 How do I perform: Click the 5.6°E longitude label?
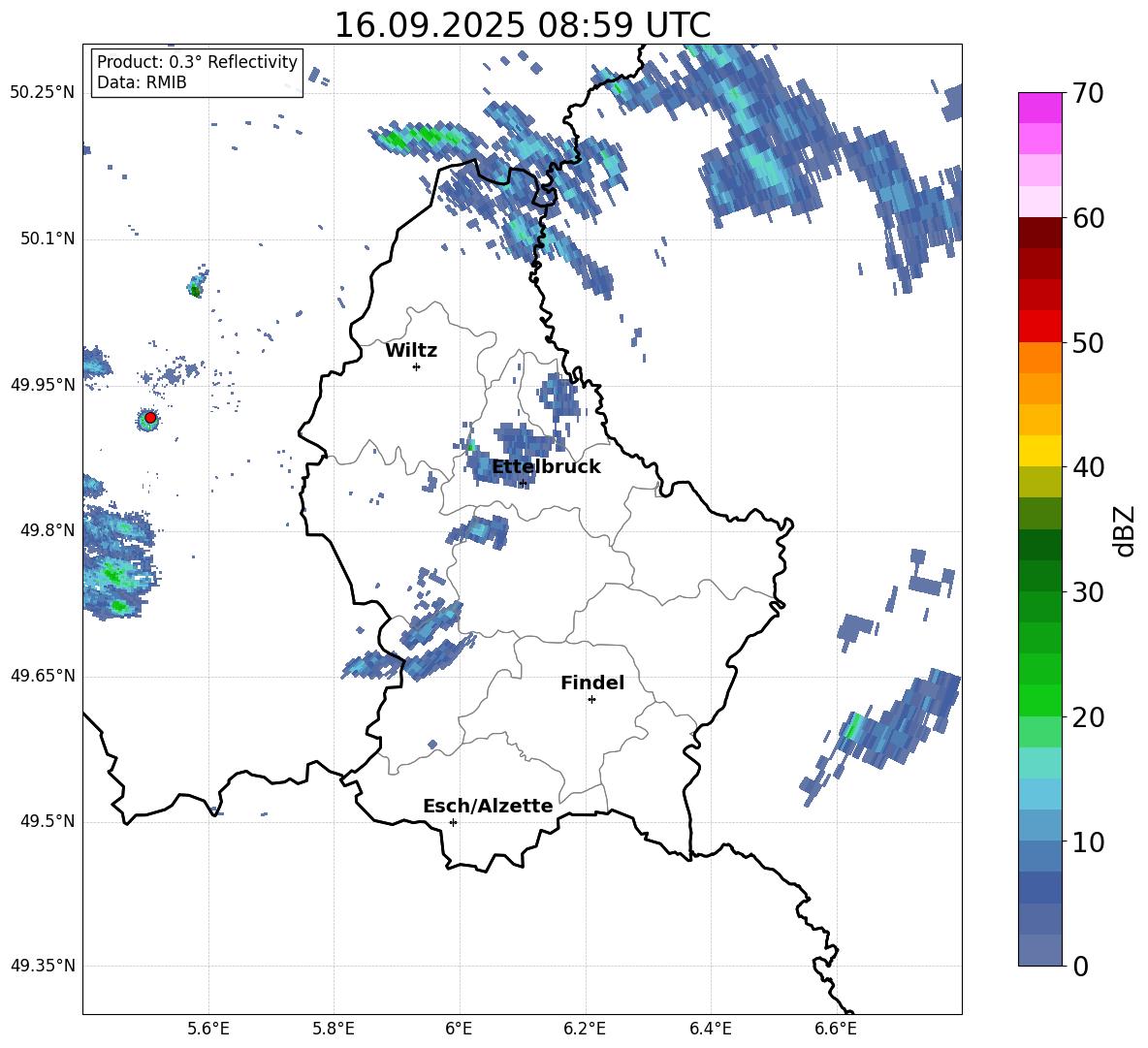point(207,1029)
